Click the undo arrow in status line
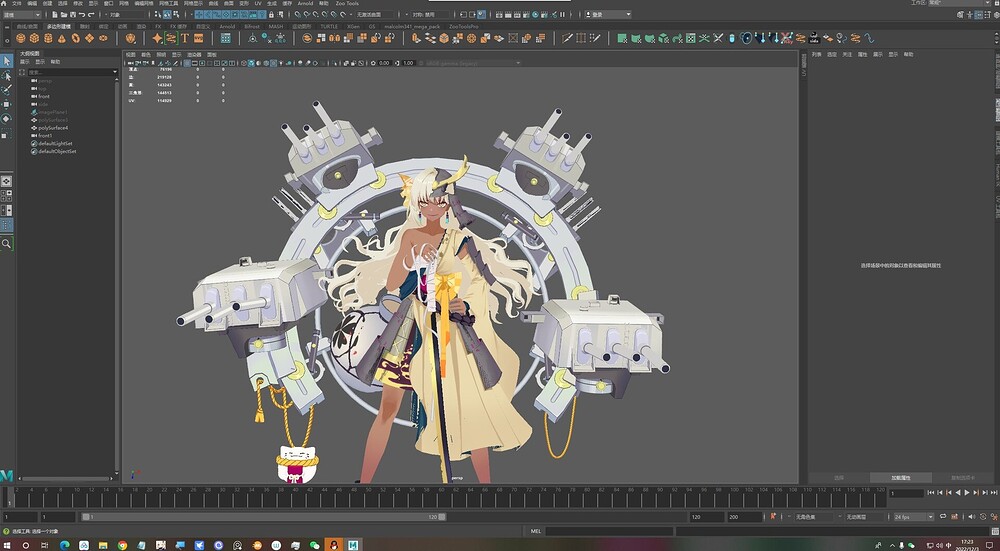 pos(82,14)
